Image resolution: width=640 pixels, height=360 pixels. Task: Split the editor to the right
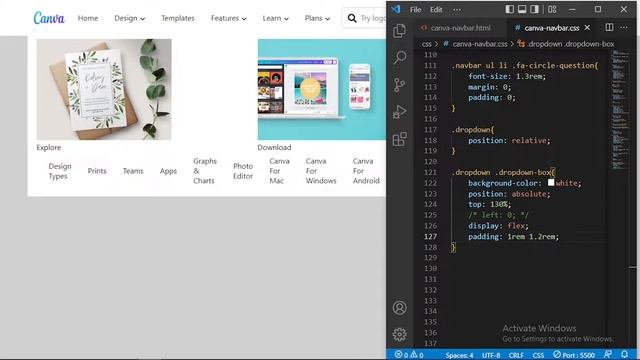[x=609, y=27]
